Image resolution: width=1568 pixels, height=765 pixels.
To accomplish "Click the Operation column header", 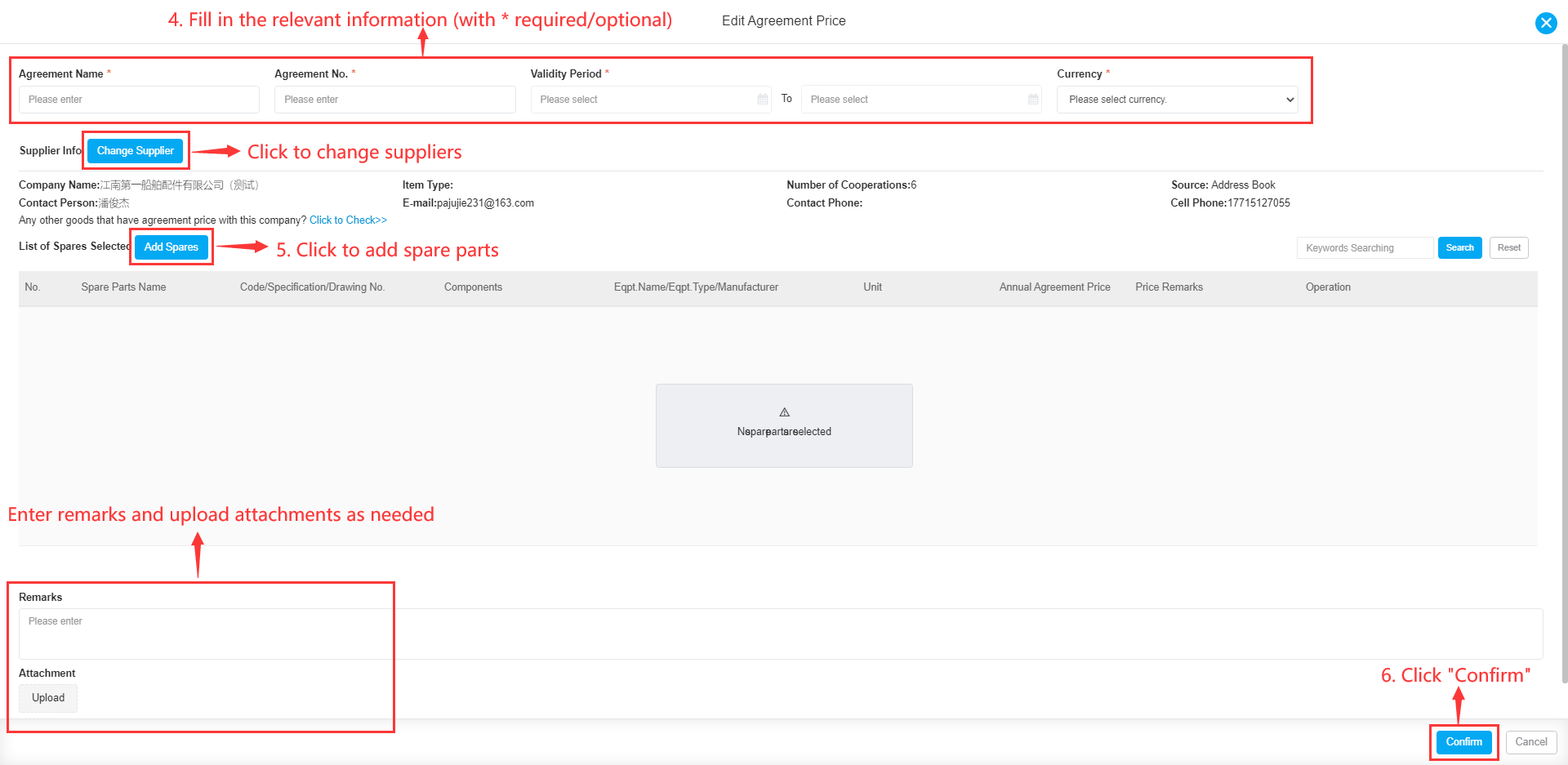I will point(1328,287).
